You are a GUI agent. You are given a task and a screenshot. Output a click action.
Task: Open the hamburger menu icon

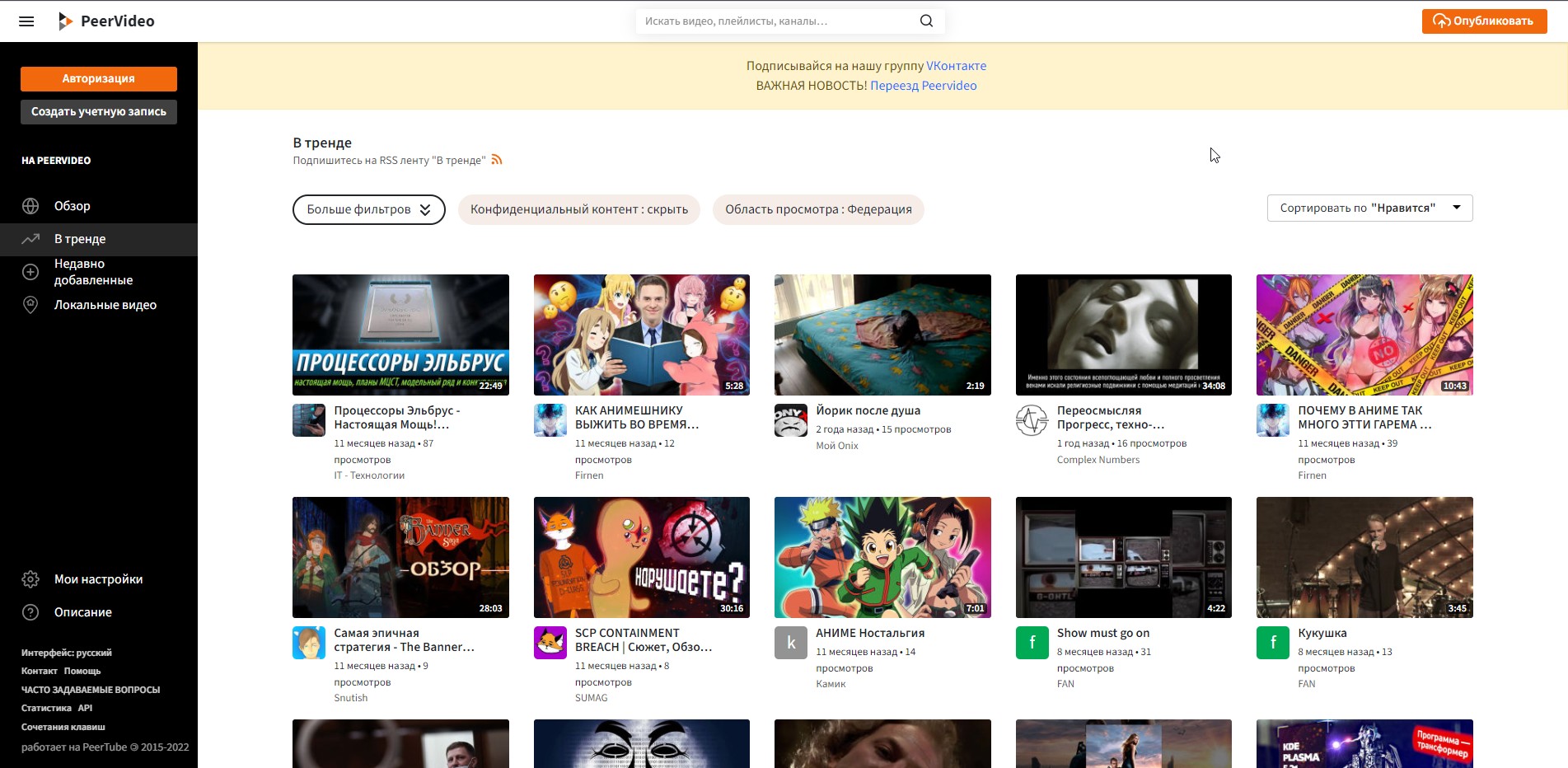[26, 21]
